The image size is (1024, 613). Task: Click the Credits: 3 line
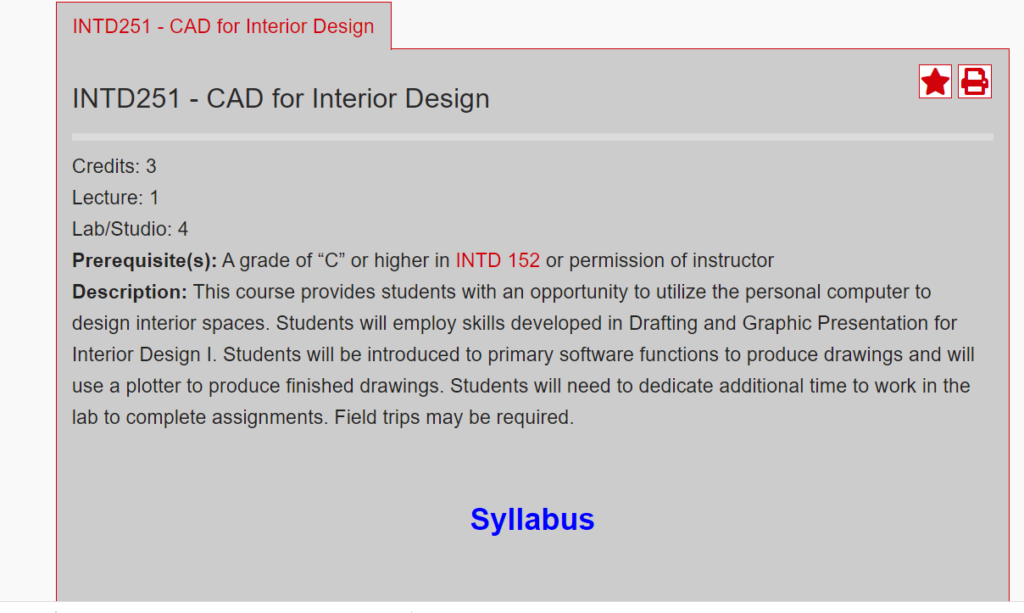(114, 166)
